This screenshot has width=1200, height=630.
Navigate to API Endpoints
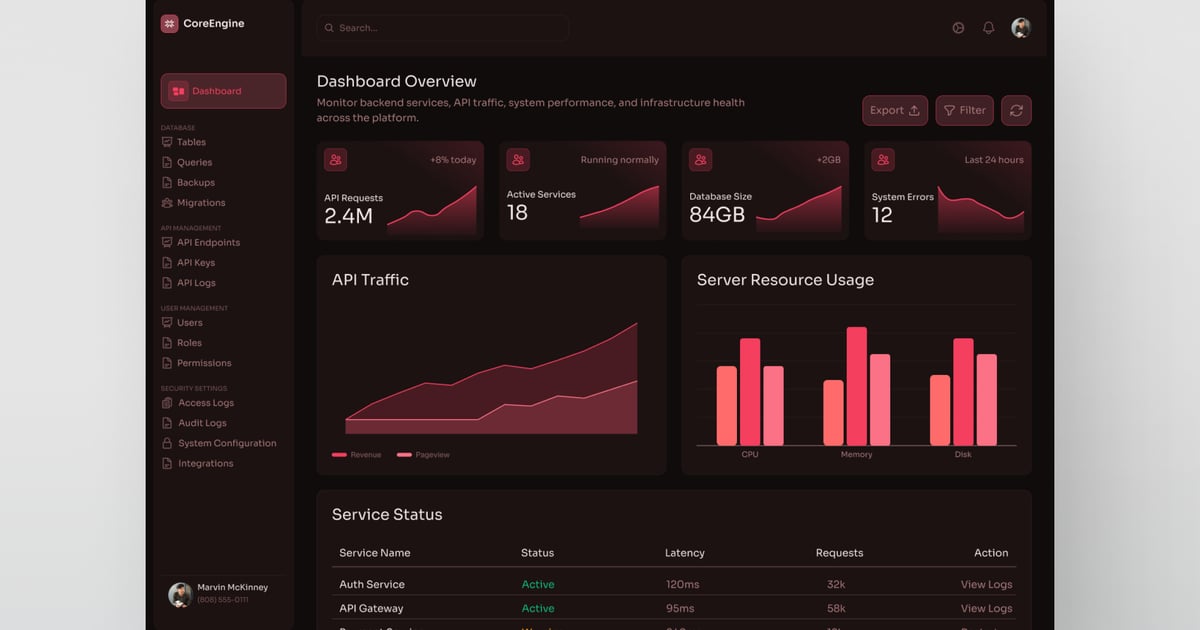[208, 243]
